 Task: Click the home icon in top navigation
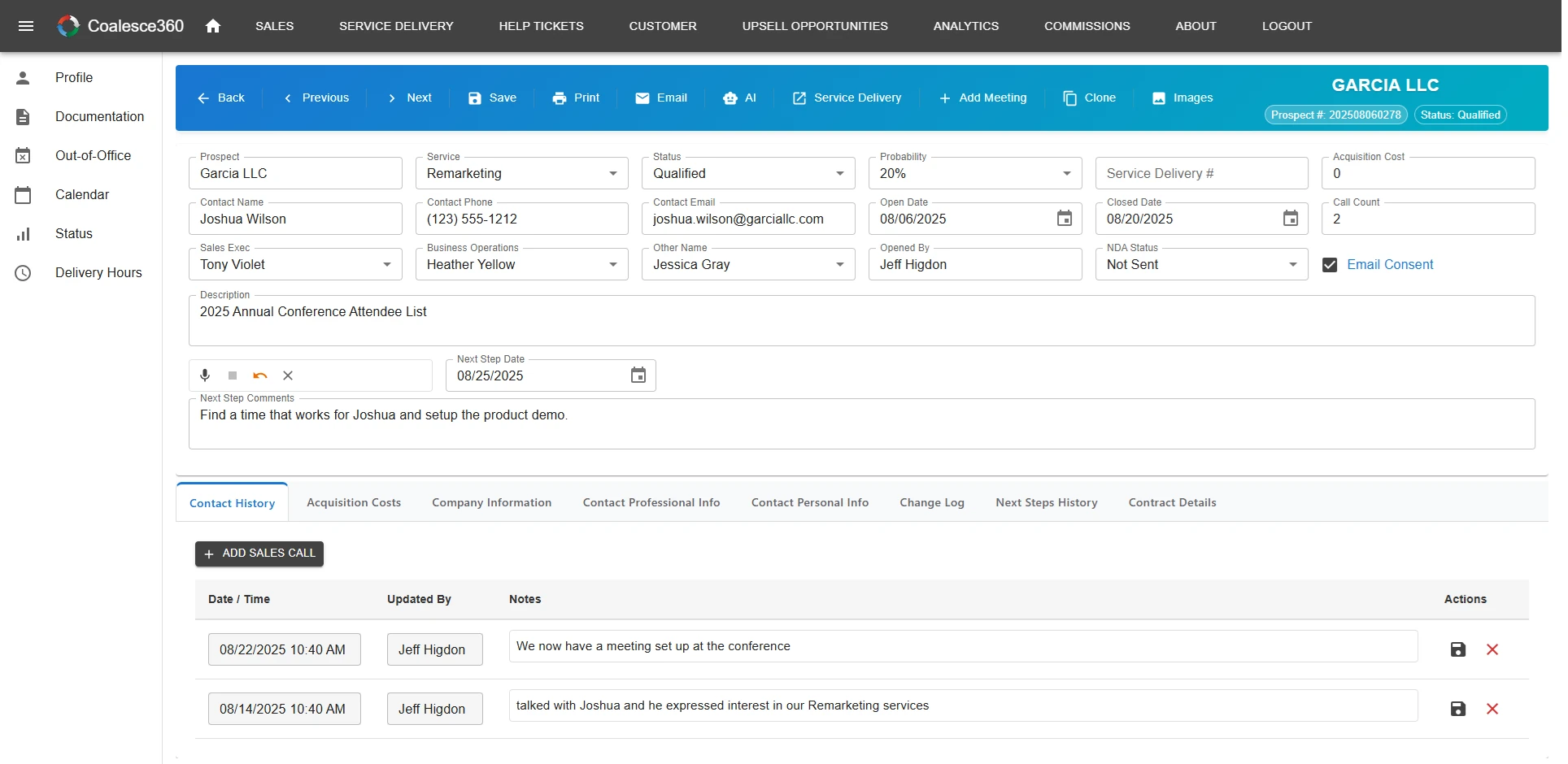(213, 26)
